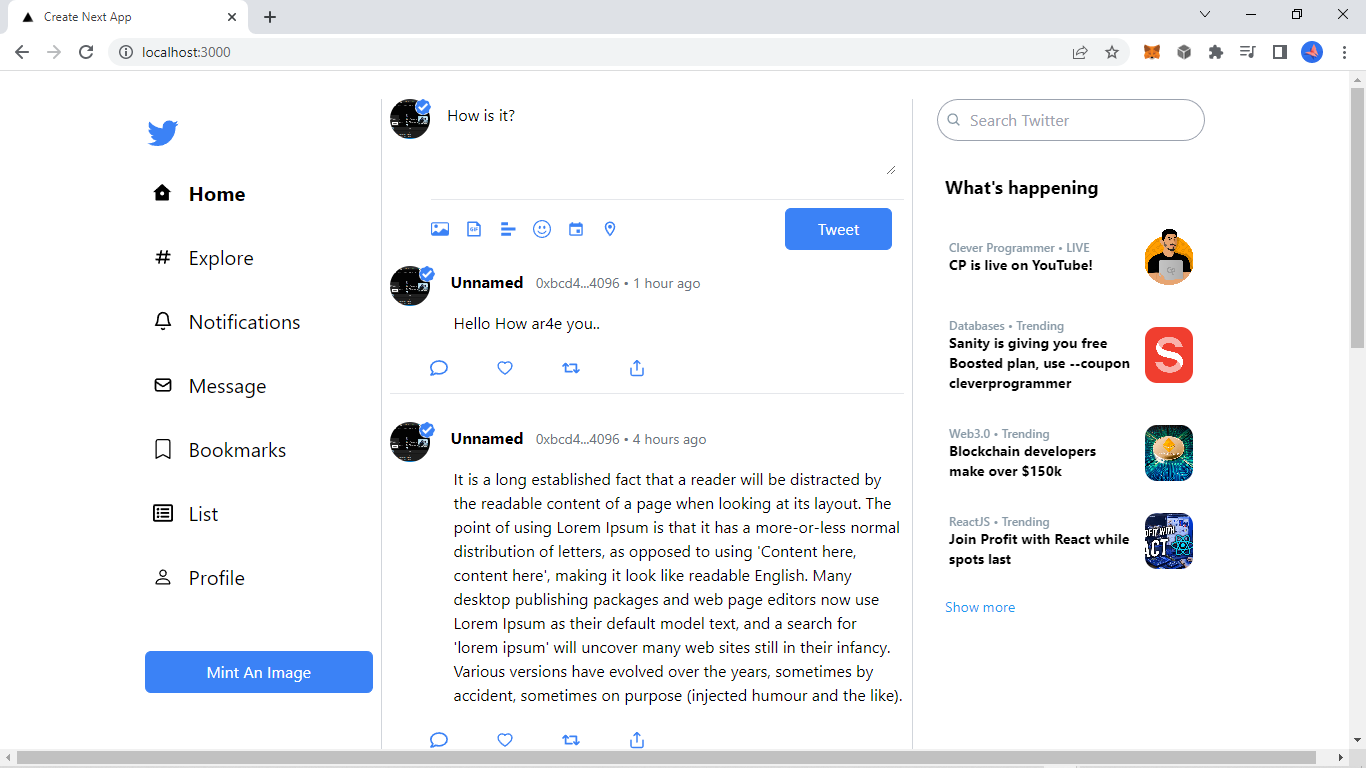Retweet the Lorem Ipsum tweet
This screenshot has height=768, width=1366.
pyautogui.click(x=571, y=740)
